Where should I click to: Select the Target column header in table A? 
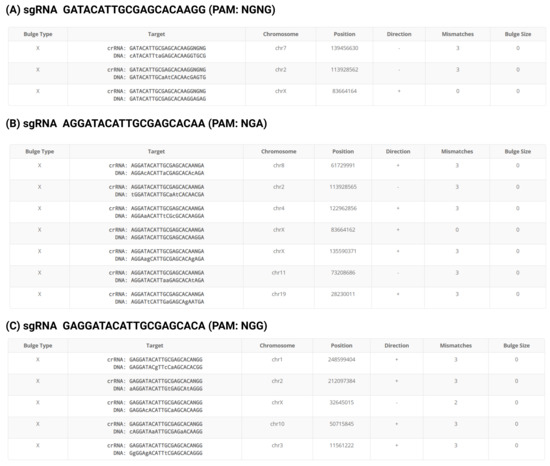(x=156, y=34)
